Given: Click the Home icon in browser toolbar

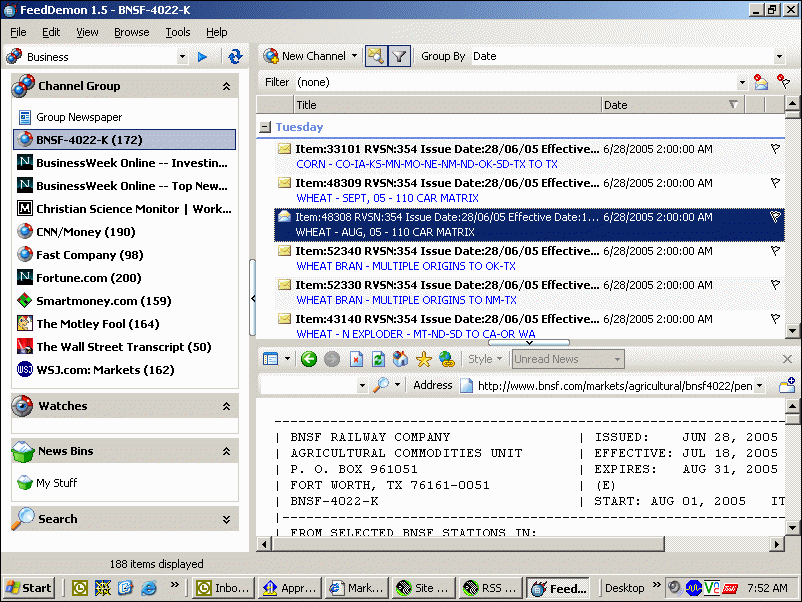Looking at the screenshot, I should coord(400,359).
